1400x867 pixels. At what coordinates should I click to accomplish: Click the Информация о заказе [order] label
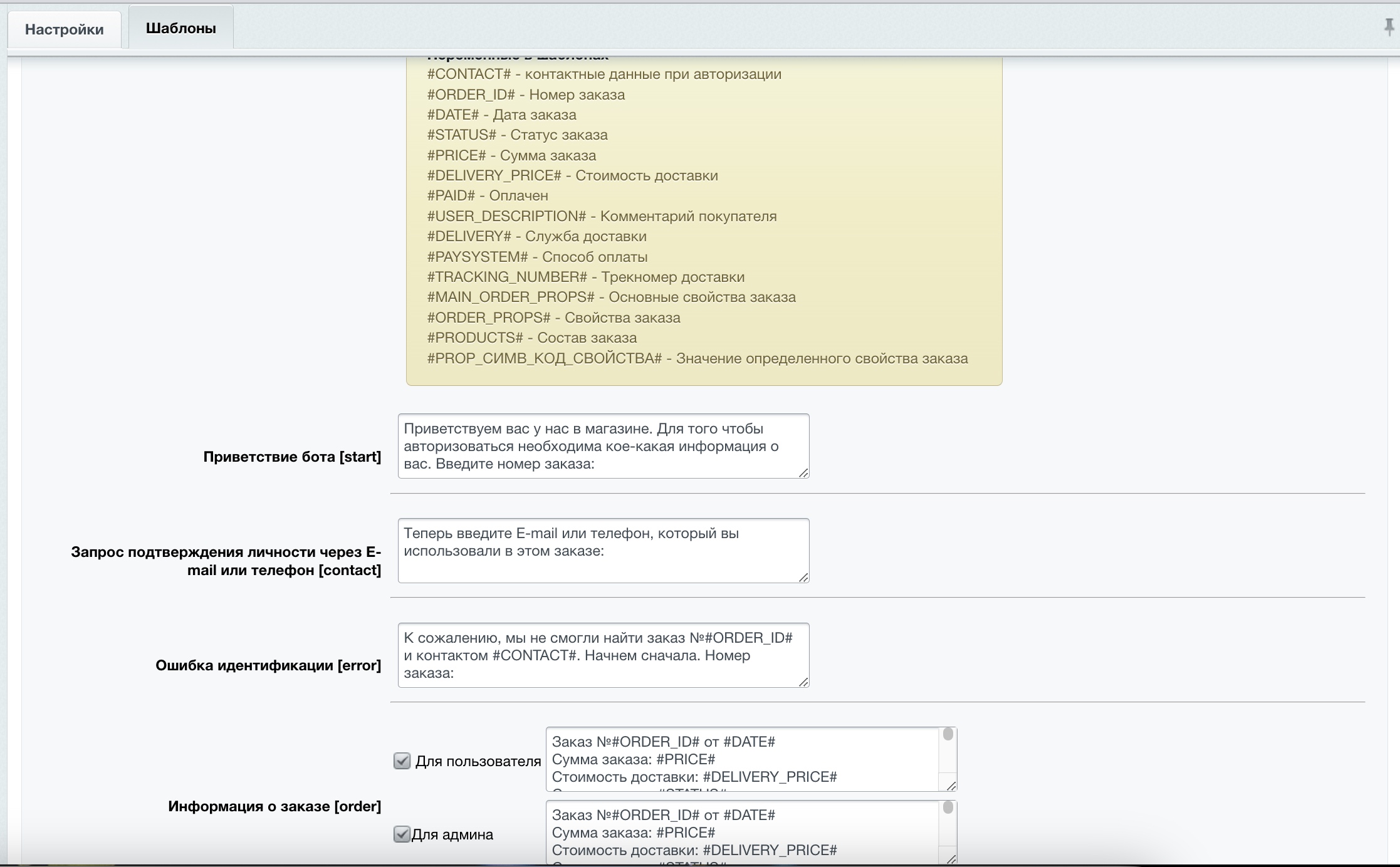274,806
